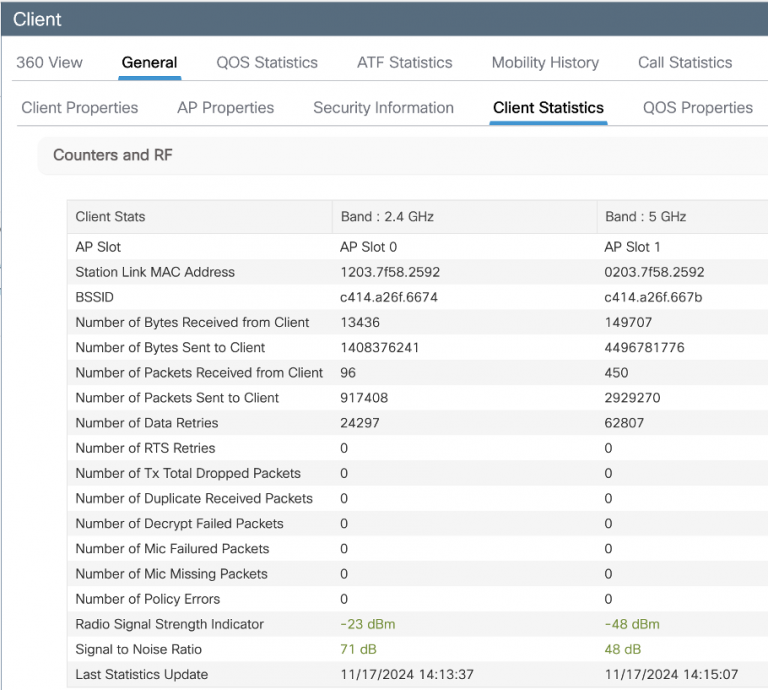
Task: Open the Client Properties sub-tab
Action: point(80,108)
